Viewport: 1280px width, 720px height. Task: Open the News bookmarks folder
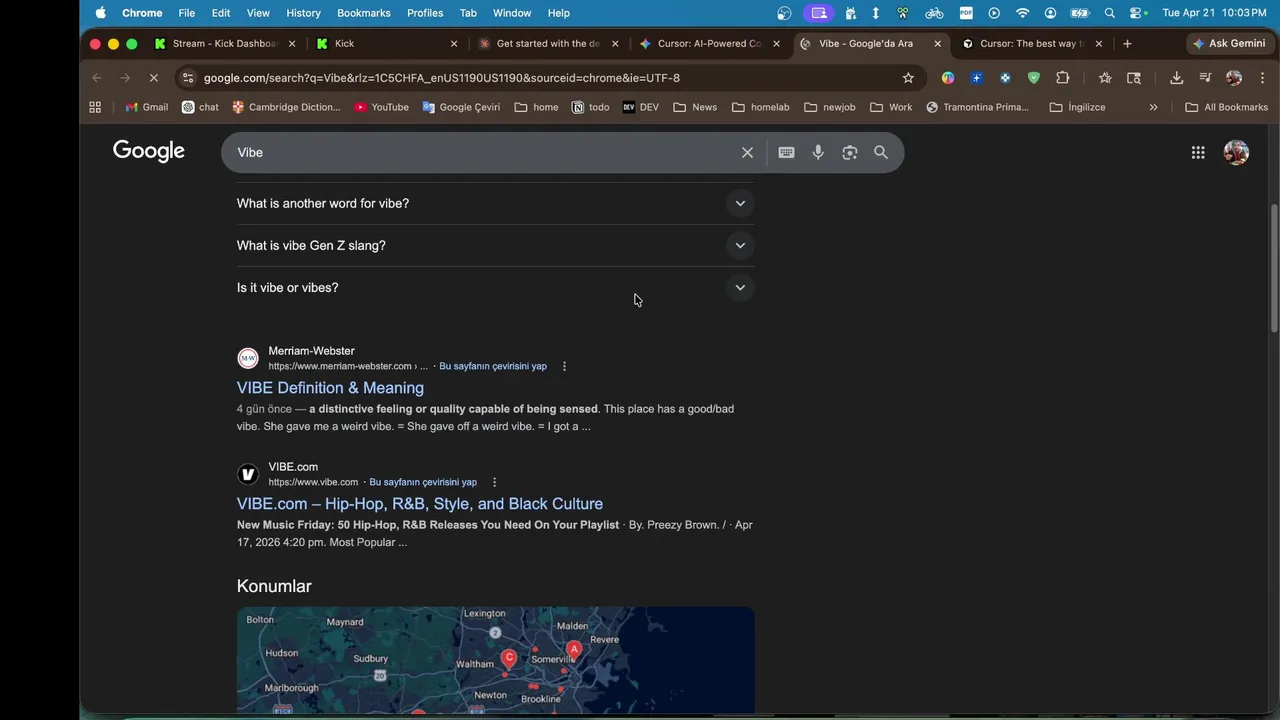click(x=694, y=107)
